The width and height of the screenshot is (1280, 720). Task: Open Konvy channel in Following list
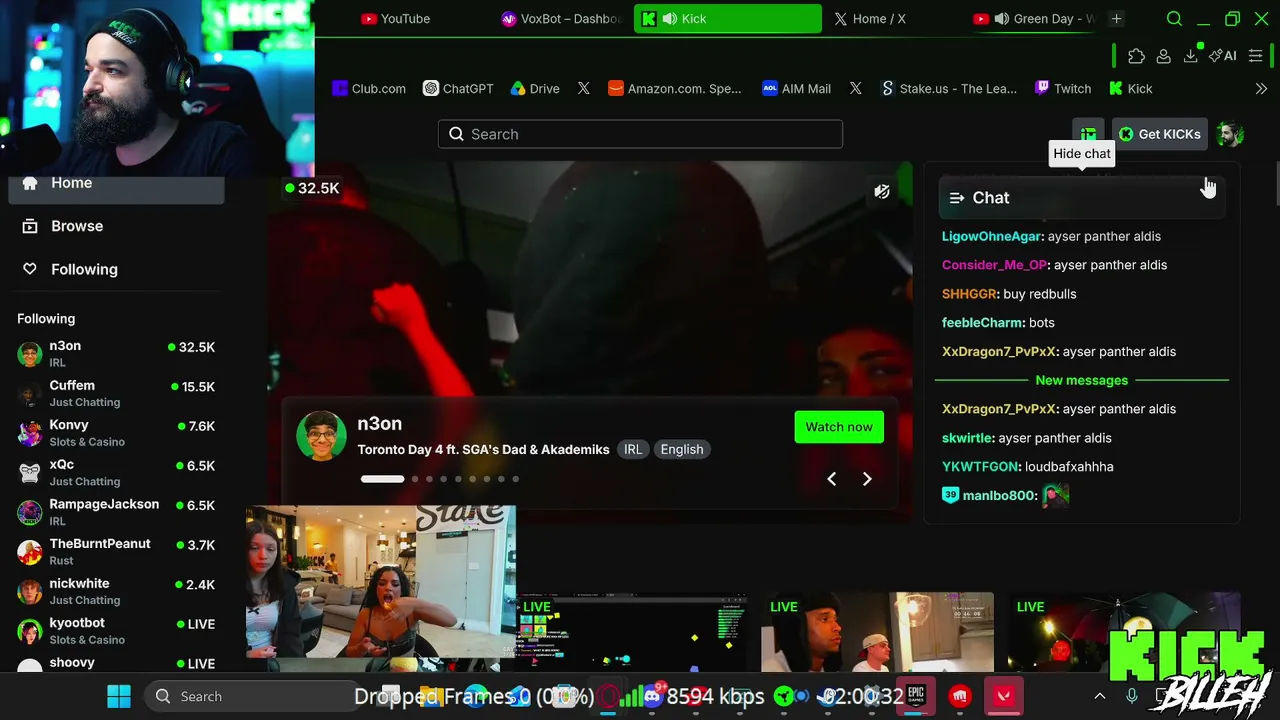[x=116, y=433]
